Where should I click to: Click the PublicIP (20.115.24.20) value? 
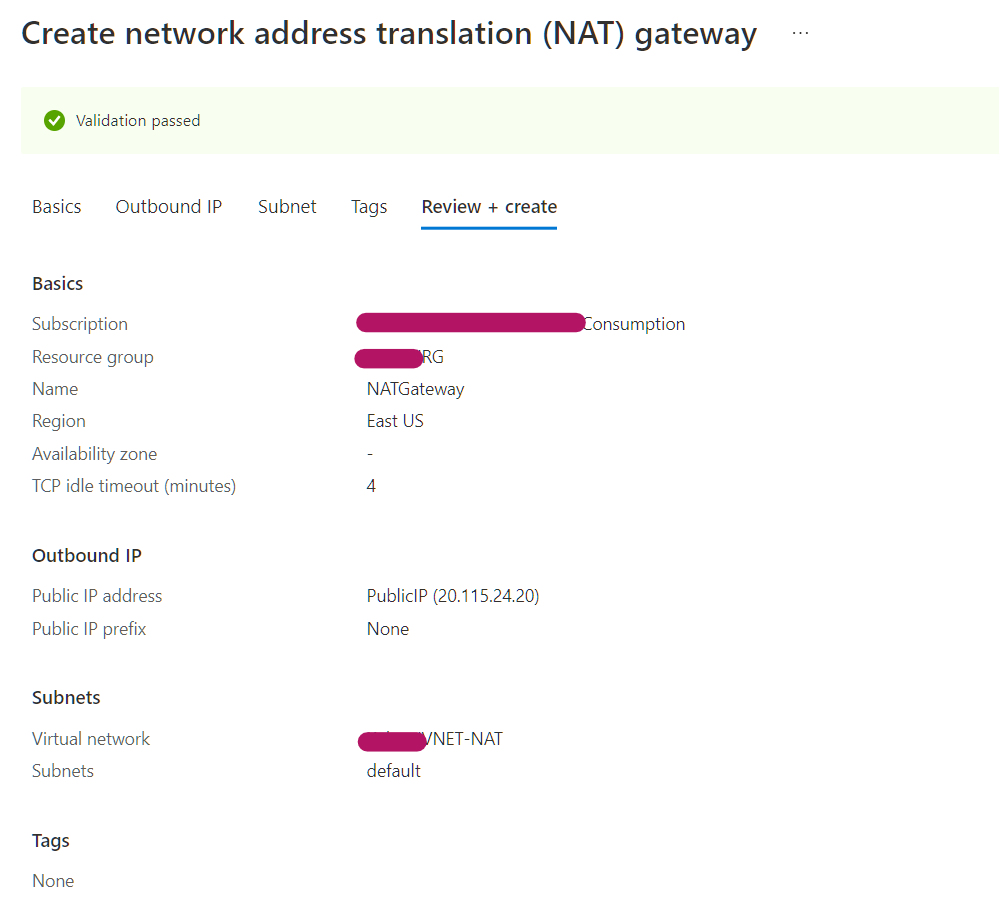pyautogui.click(x=453, y=596)
